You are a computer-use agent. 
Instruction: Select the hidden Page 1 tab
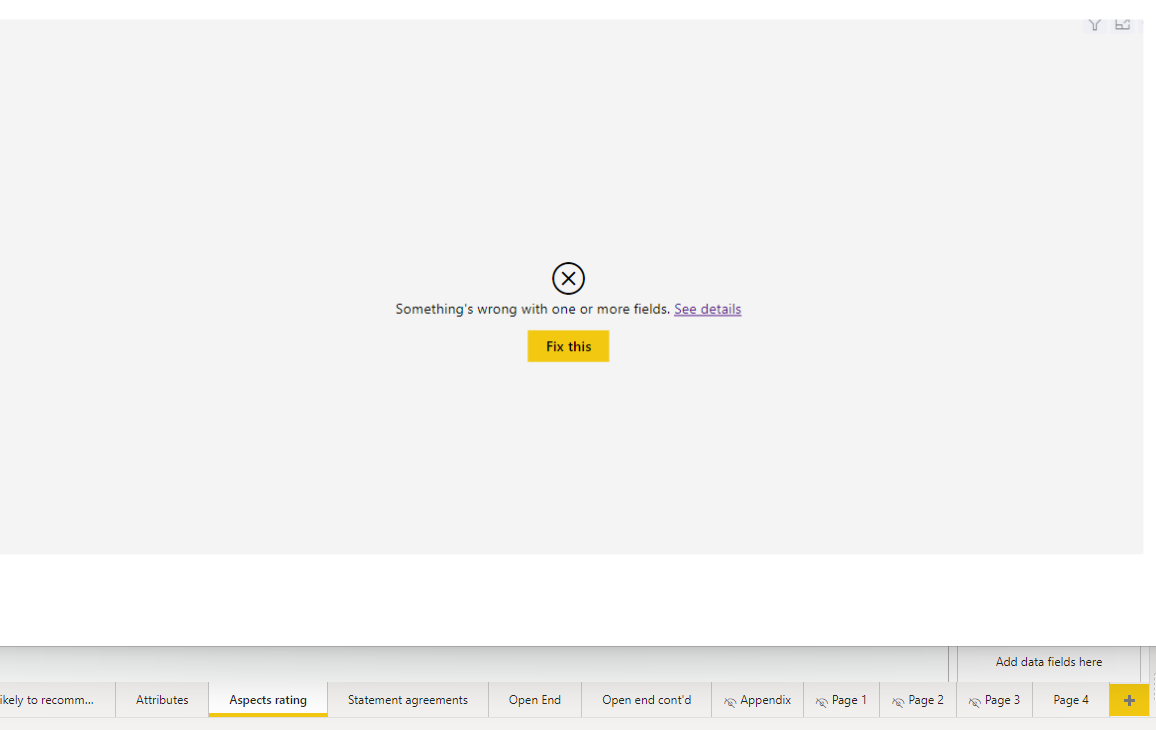[x=841, y=700]
